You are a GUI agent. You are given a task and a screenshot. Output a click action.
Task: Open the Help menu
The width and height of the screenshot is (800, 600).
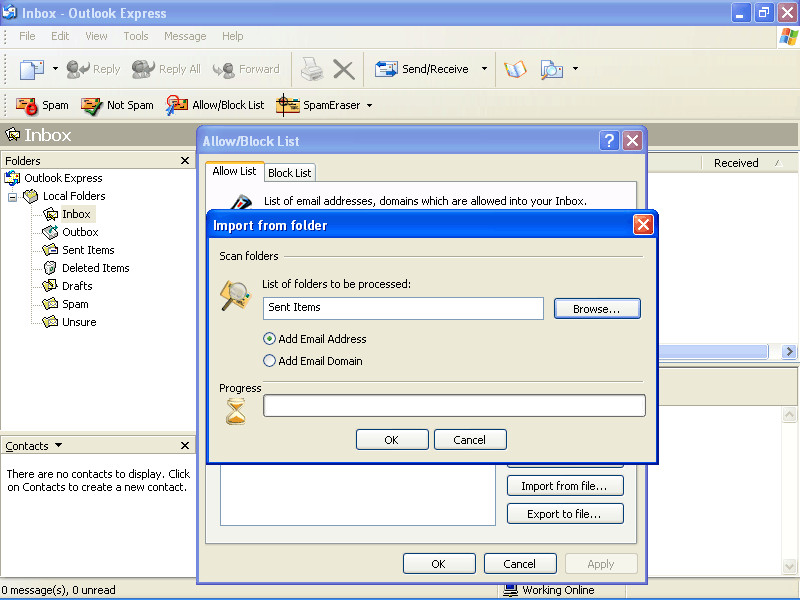pos(233,36)
